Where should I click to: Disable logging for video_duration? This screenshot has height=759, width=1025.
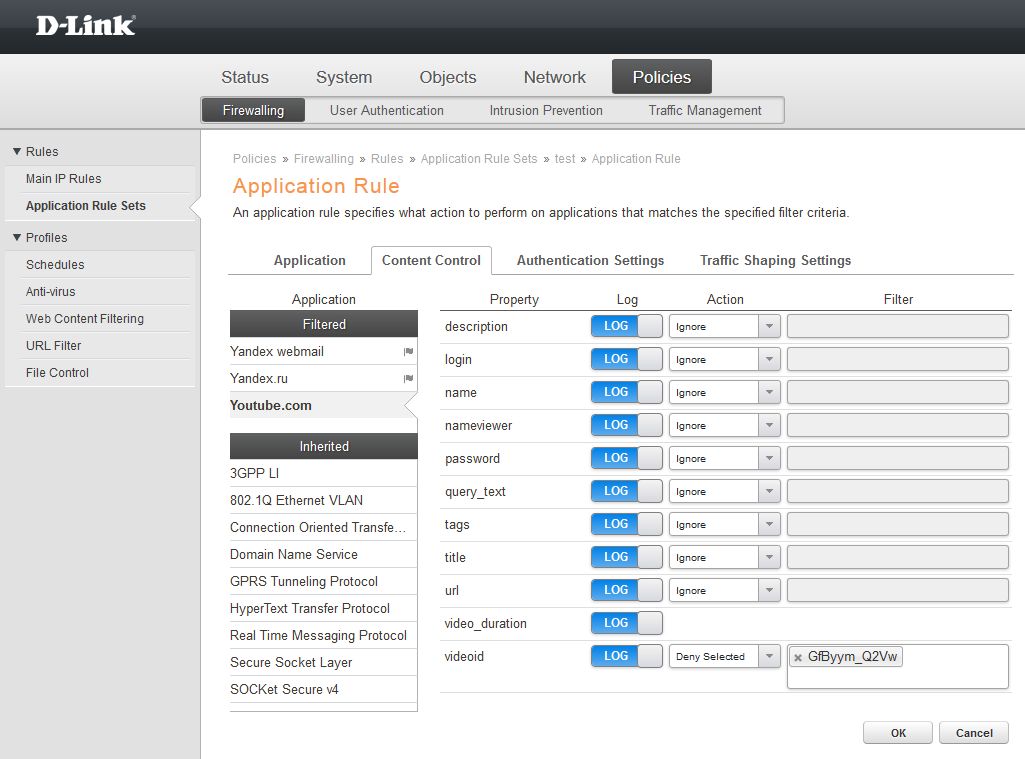(626, 624)
